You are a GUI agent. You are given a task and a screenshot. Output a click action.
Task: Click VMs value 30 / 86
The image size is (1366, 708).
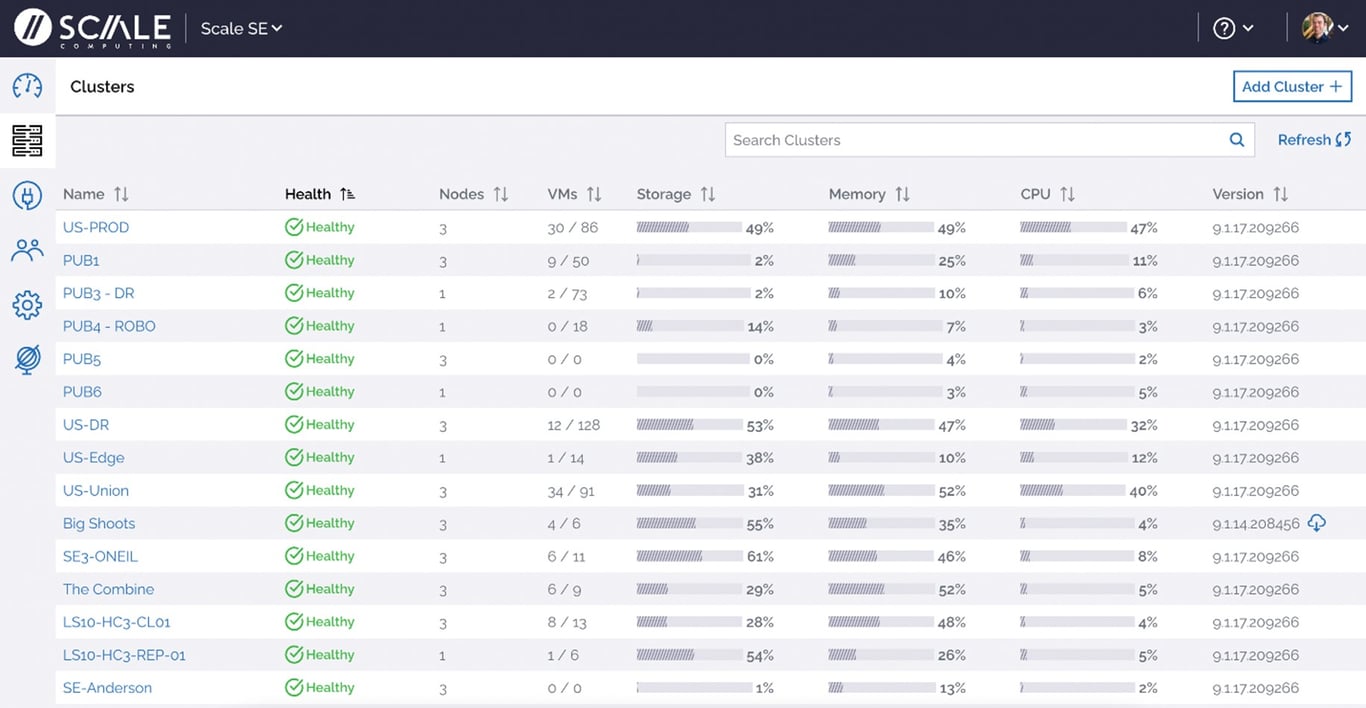[x=573, y=227]
